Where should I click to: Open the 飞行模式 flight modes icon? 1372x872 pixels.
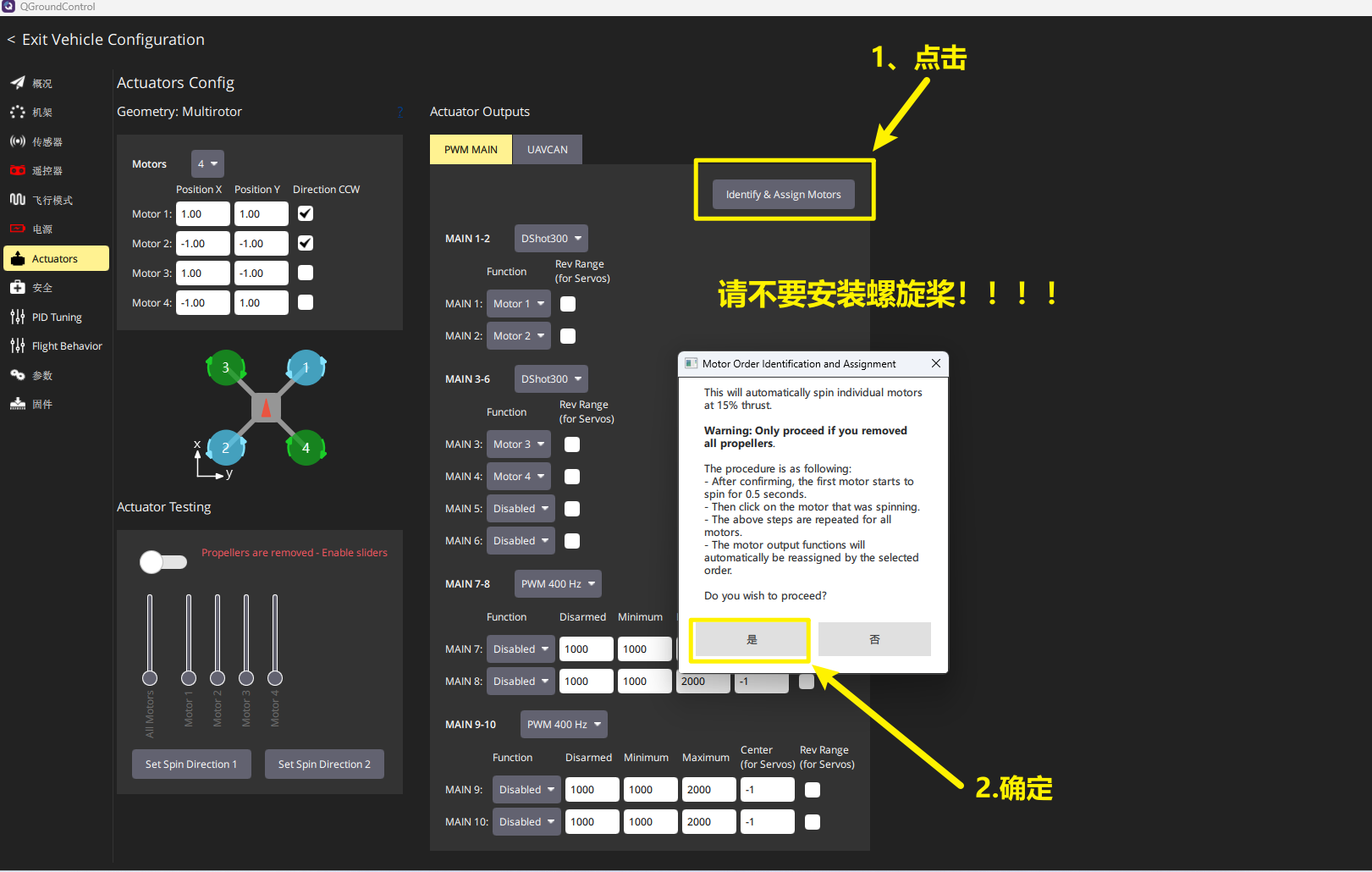[x=18, y=200]
